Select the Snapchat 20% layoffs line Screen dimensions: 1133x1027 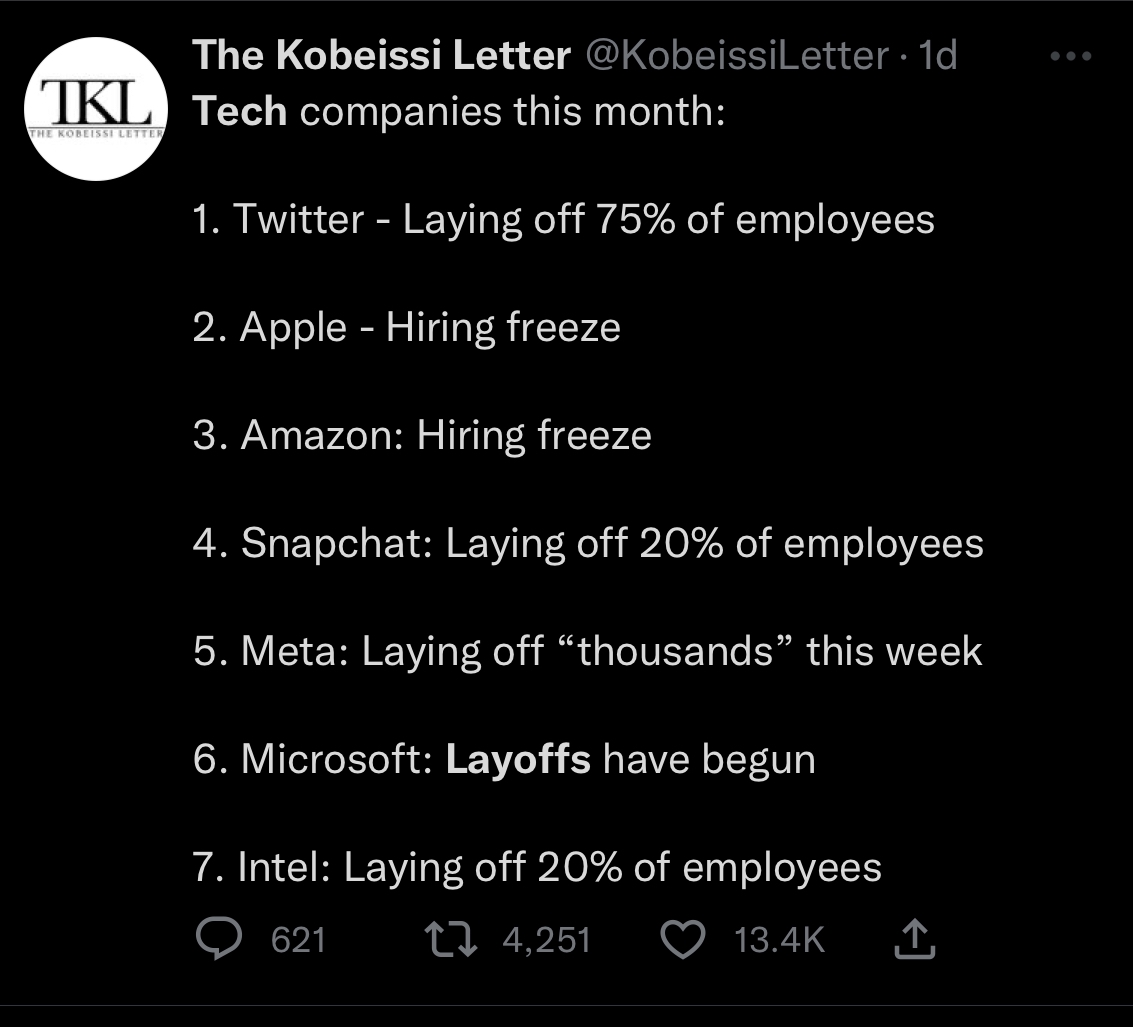tap(588, 543)
